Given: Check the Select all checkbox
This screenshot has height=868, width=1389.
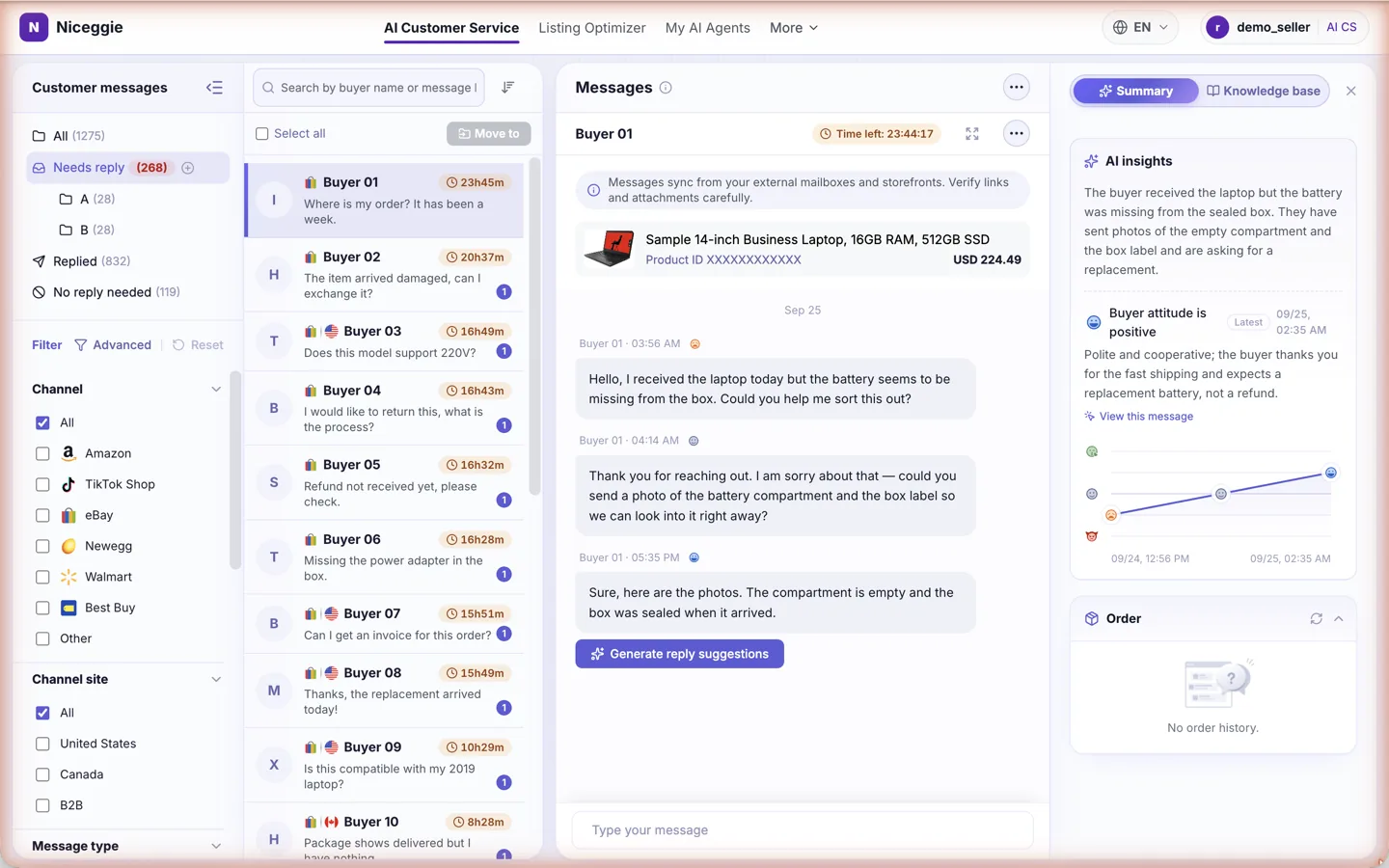Looking at the screenshot, I should [261, 134].
